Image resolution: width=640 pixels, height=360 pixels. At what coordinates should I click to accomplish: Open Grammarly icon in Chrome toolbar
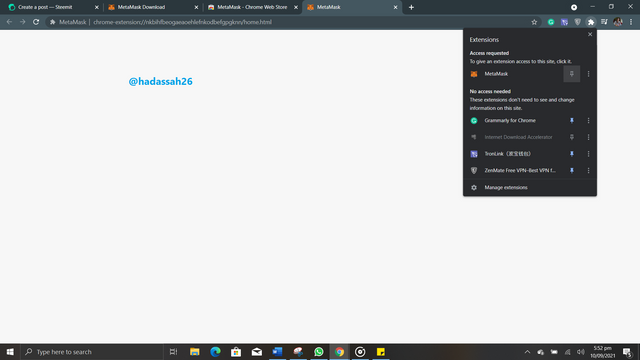pyautogui.click(x=551, y=22)
